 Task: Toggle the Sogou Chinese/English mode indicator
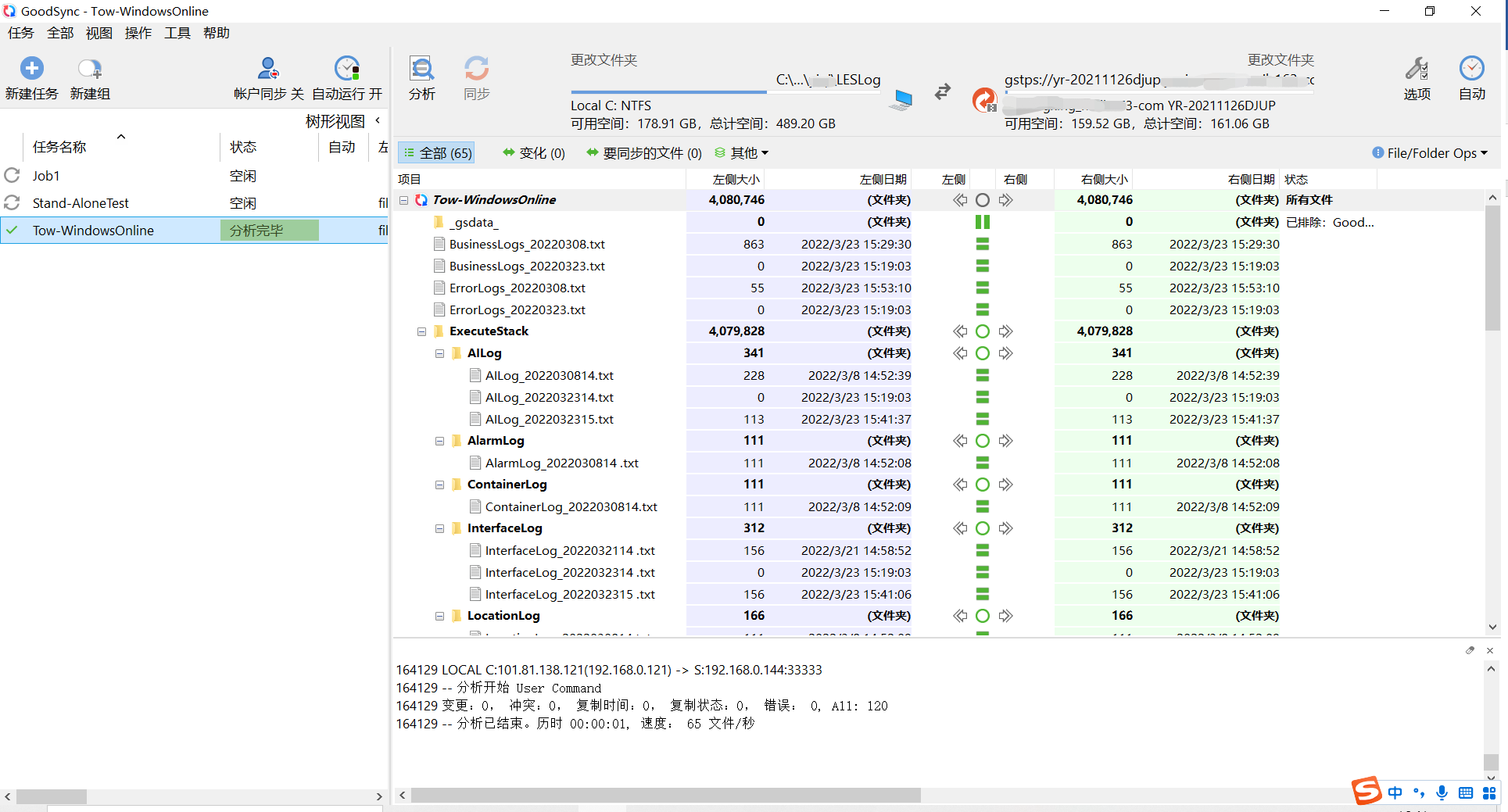1395,793
